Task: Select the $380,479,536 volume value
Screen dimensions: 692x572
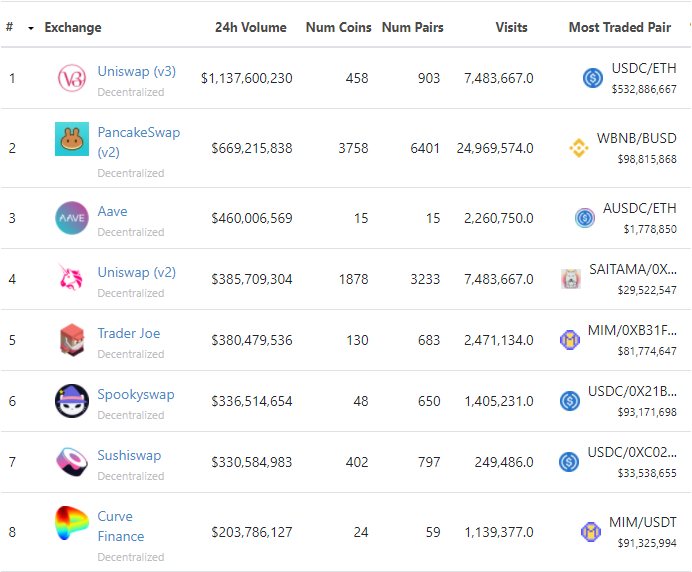Action: pos(252,340)
